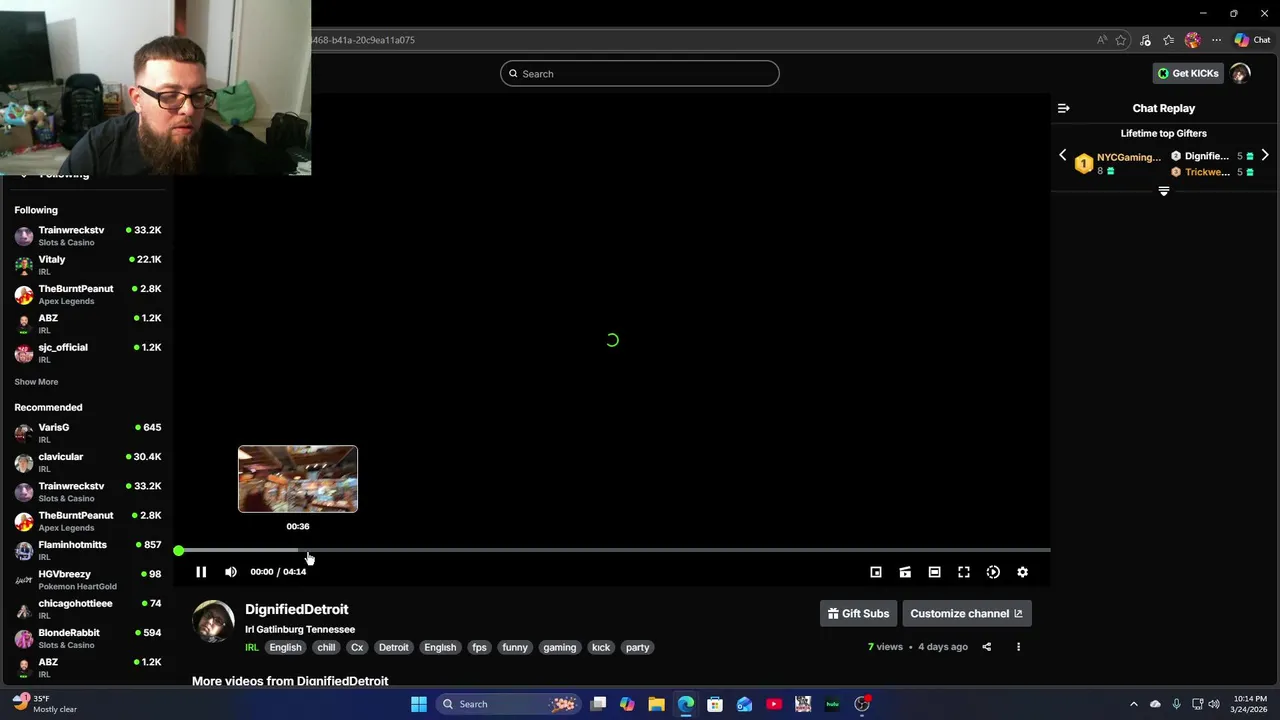Expand the gifters leaderboard down arrow

pyautogui.click(x=1164, y=191)
